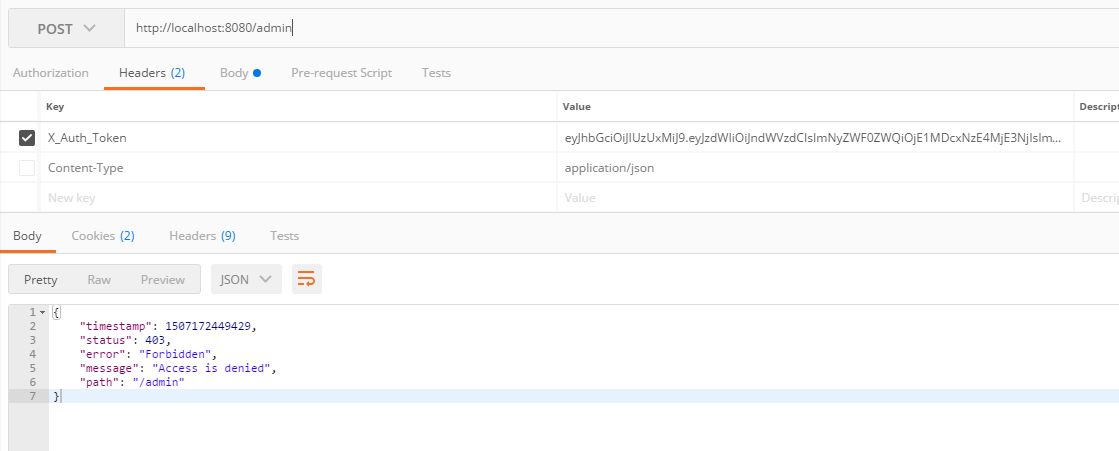Click the wrap lines icon

(307, 280)
